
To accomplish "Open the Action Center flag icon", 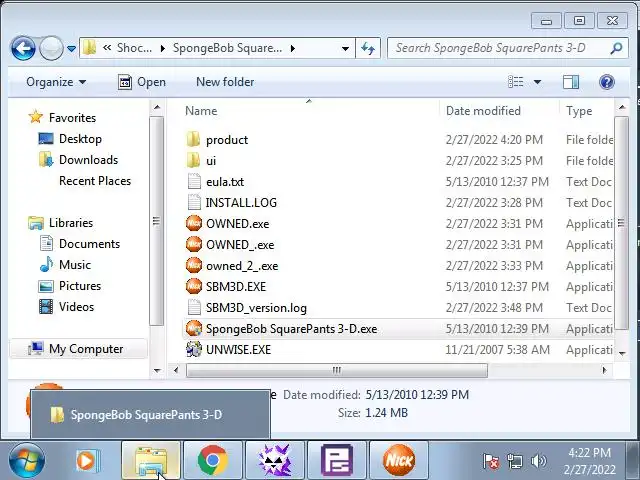I will [491, 462].
